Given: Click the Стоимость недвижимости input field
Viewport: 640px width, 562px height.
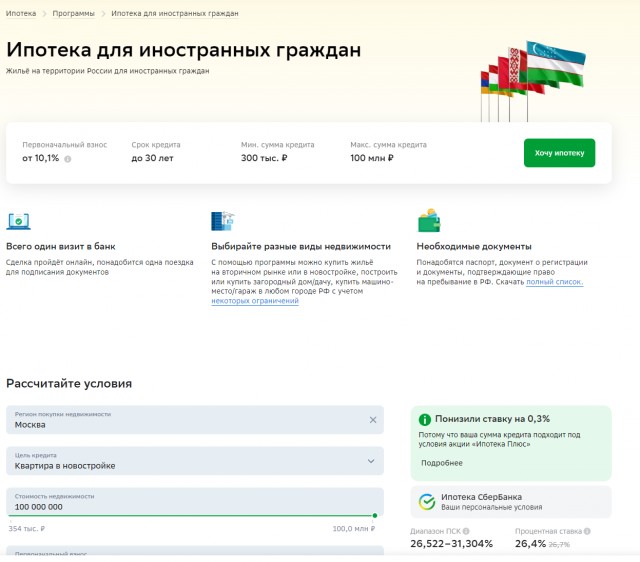Looking at the screenshot, I should point(195,502).
